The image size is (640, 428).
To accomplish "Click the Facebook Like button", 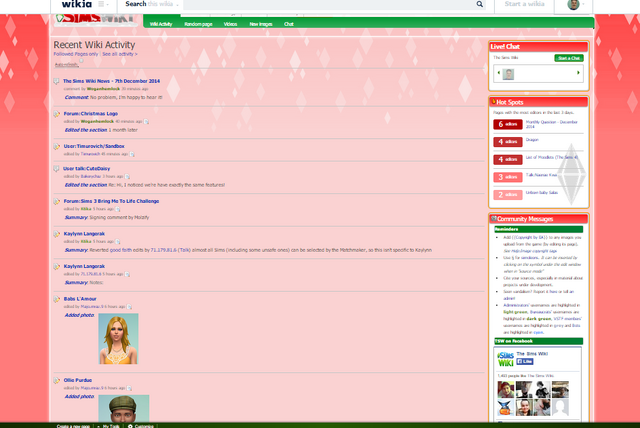I will coord(525,361).
